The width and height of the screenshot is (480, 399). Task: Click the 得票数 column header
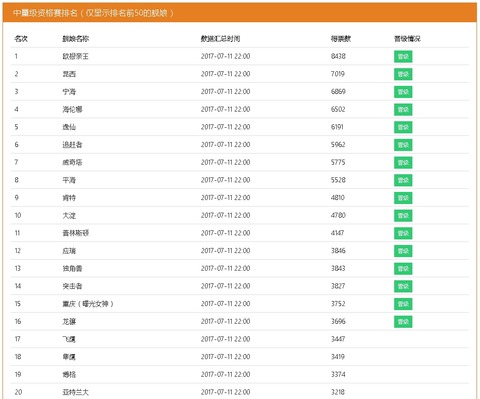point(341,39)
